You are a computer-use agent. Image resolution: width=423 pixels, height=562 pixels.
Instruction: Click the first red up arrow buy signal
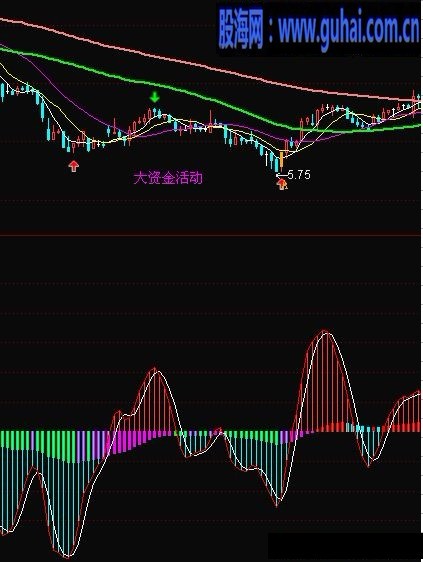tap(74, 166)
